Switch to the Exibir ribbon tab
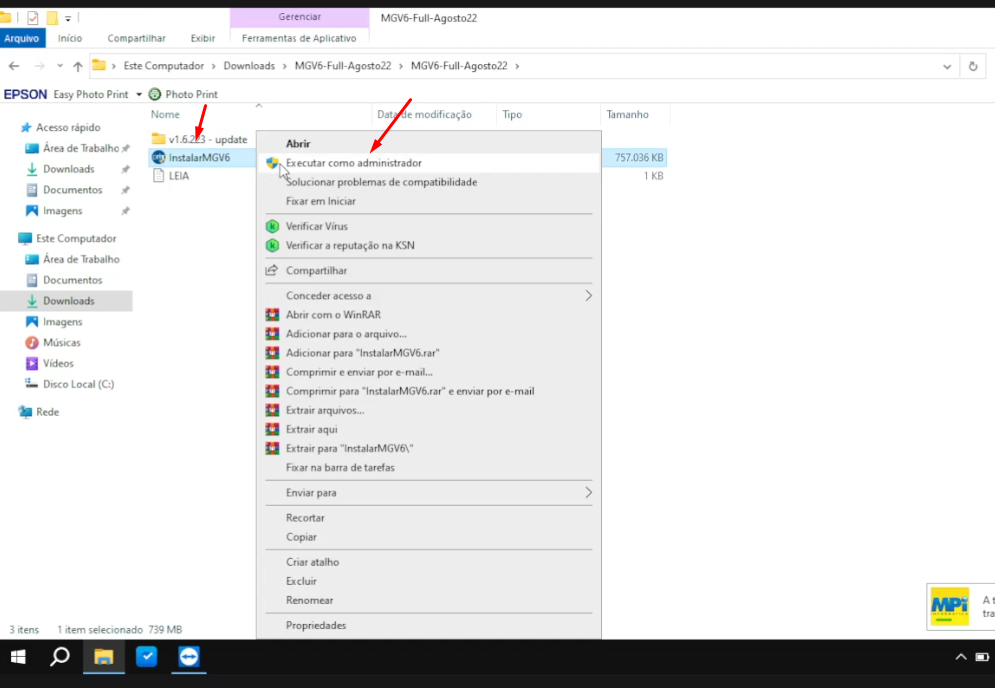Image resolution: width=995 pixels, height=688 pixels. point(203,38)
